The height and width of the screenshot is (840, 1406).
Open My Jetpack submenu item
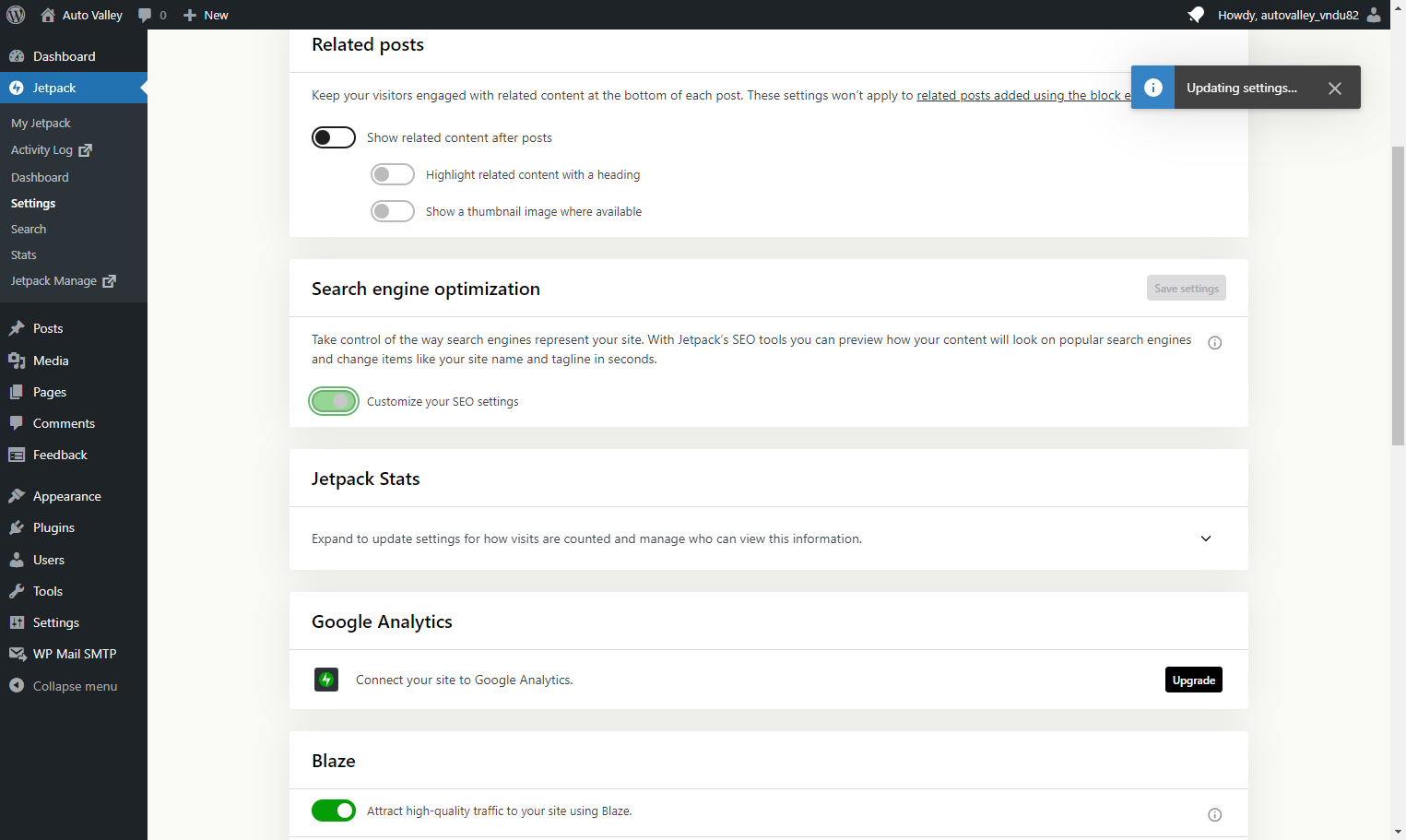pos(41,124)
